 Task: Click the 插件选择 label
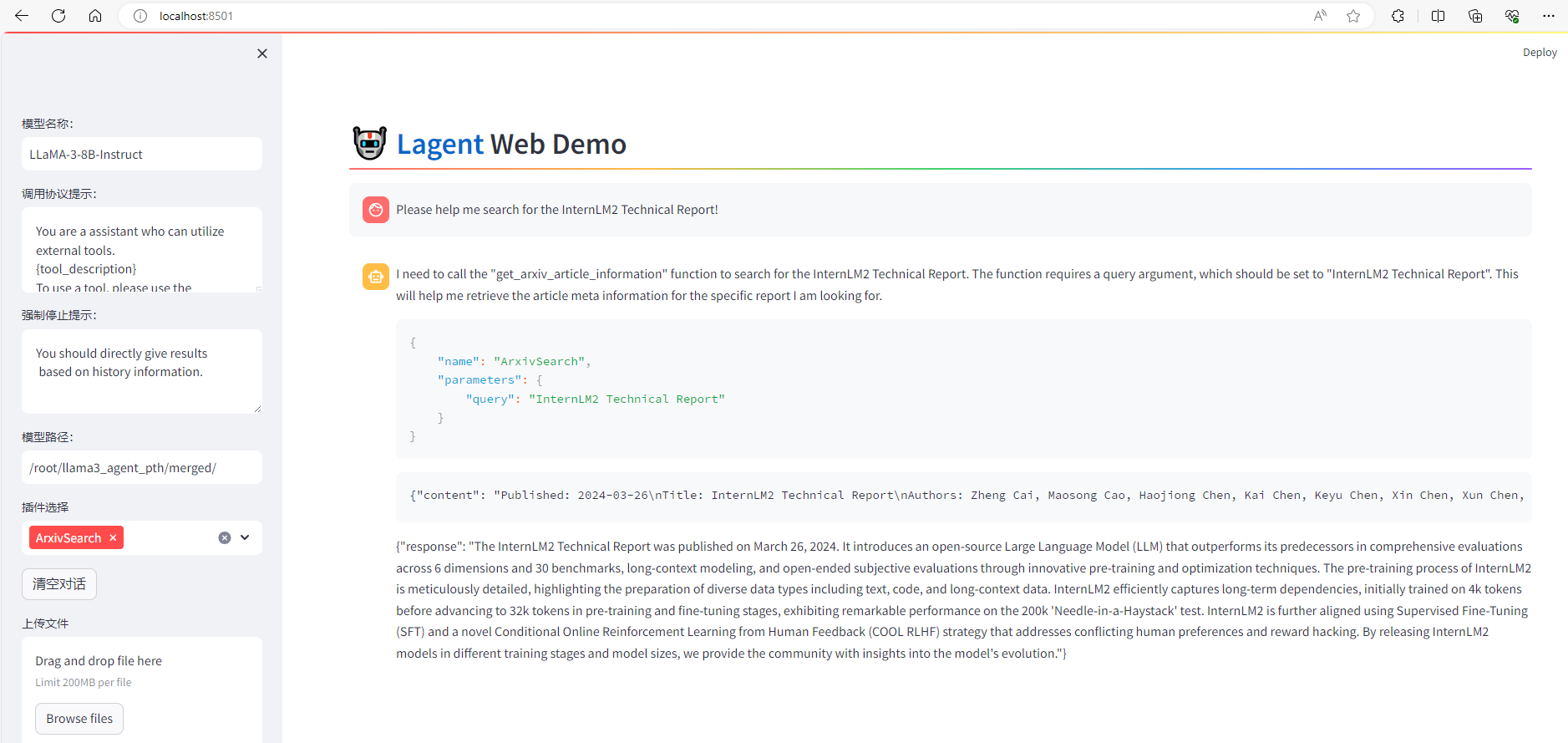click(45, 507)
